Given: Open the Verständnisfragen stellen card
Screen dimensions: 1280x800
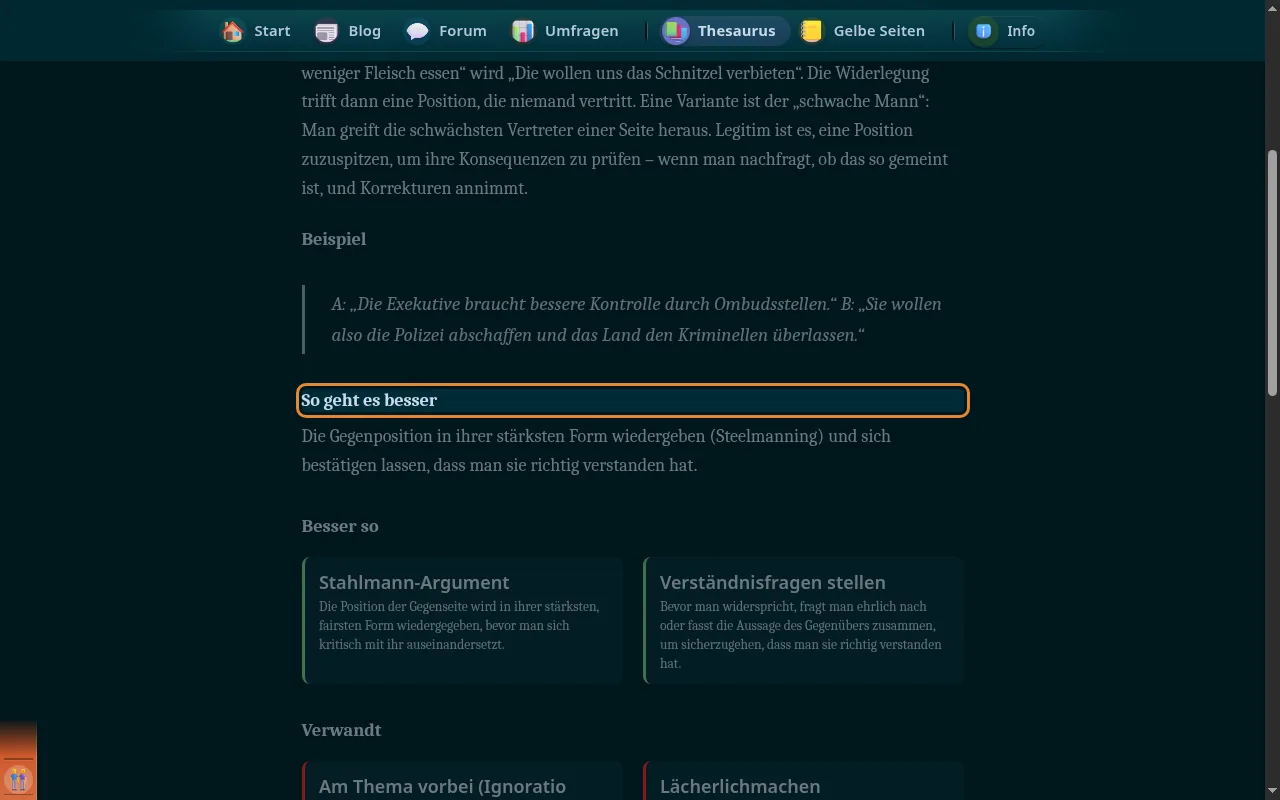Looking at the screenshot, I should pos(803,620).
